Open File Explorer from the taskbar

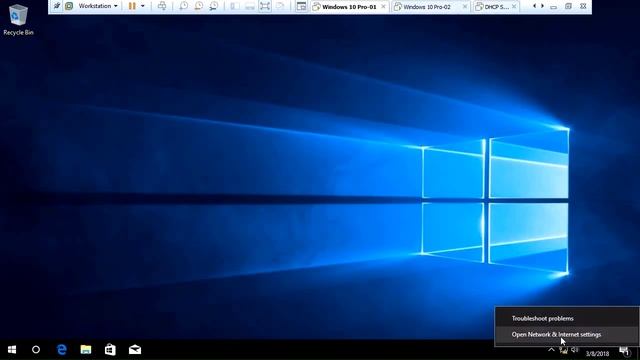[86, 350]
